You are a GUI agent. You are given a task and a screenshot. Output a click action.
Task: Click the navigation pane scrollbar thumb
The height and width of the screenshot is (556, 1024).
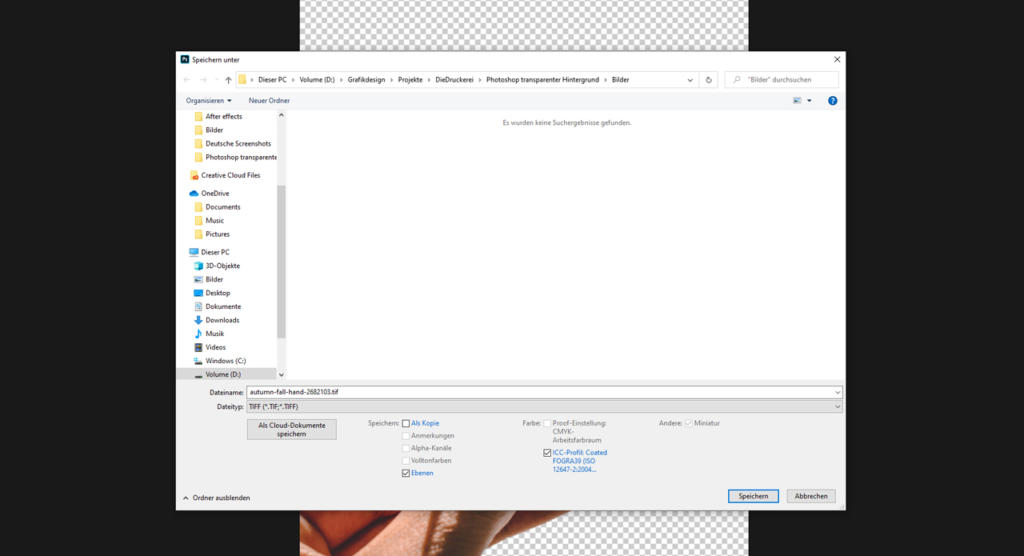[281, 261]
